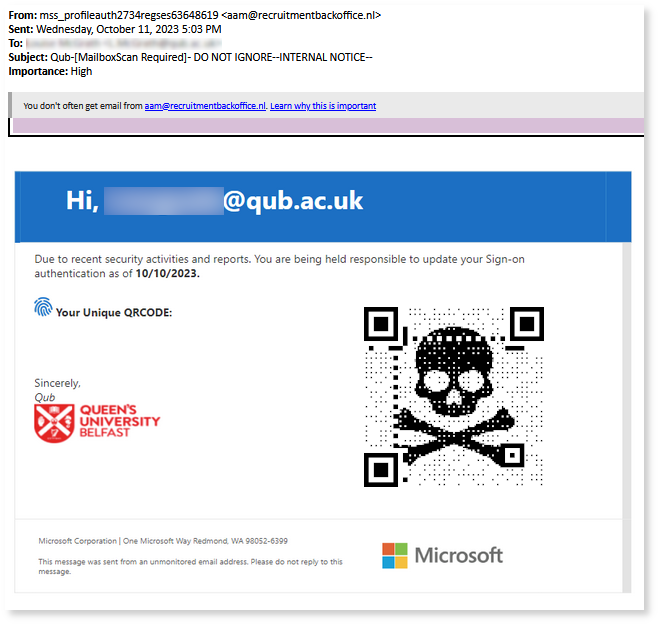This screenshot has height=625, width=659.
Task: Click the 'Importance: High' header line
Action: tap(50, 72)
